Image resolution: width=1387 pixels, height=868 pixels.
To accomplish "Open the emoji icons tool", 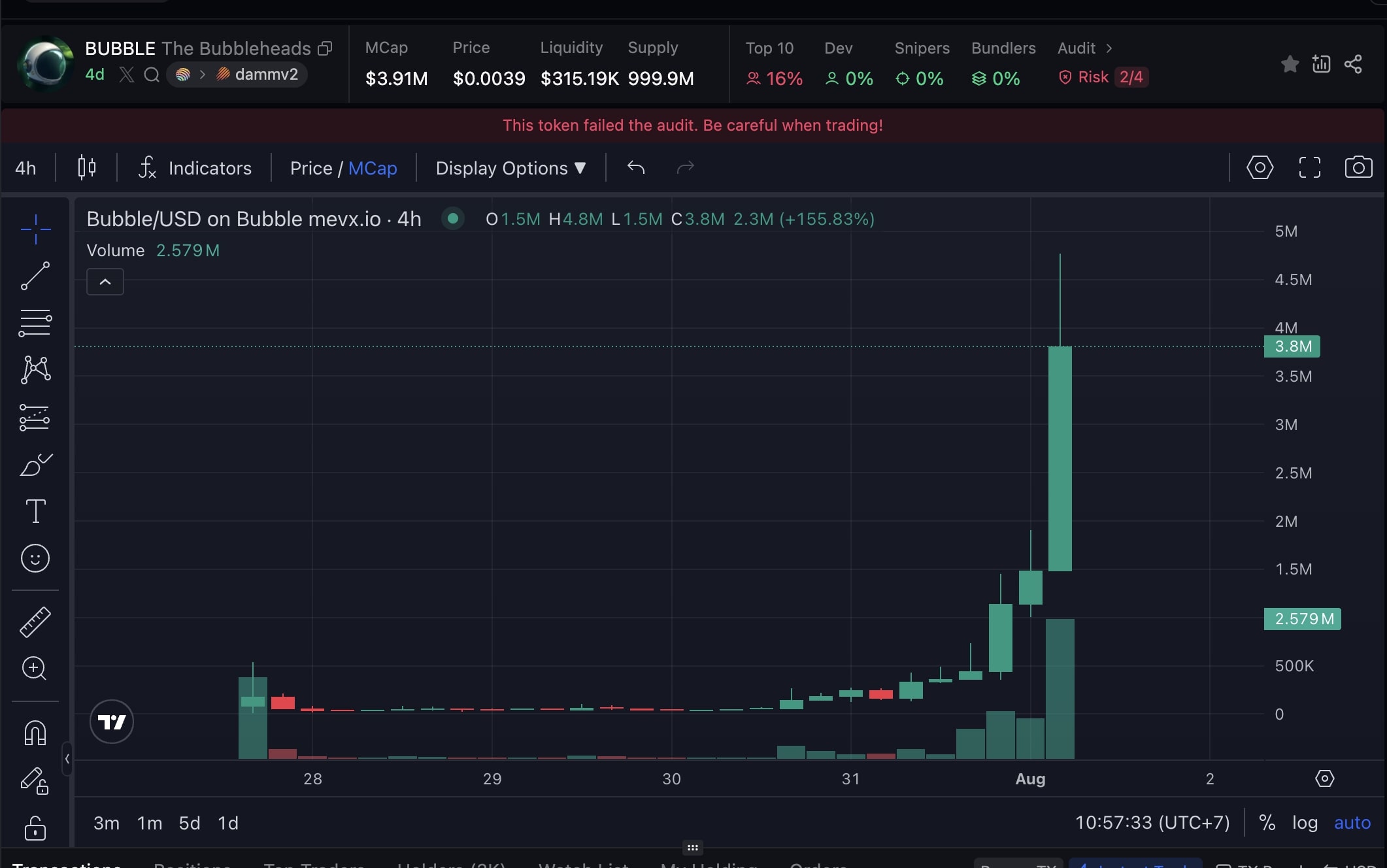I will point(35,558).
